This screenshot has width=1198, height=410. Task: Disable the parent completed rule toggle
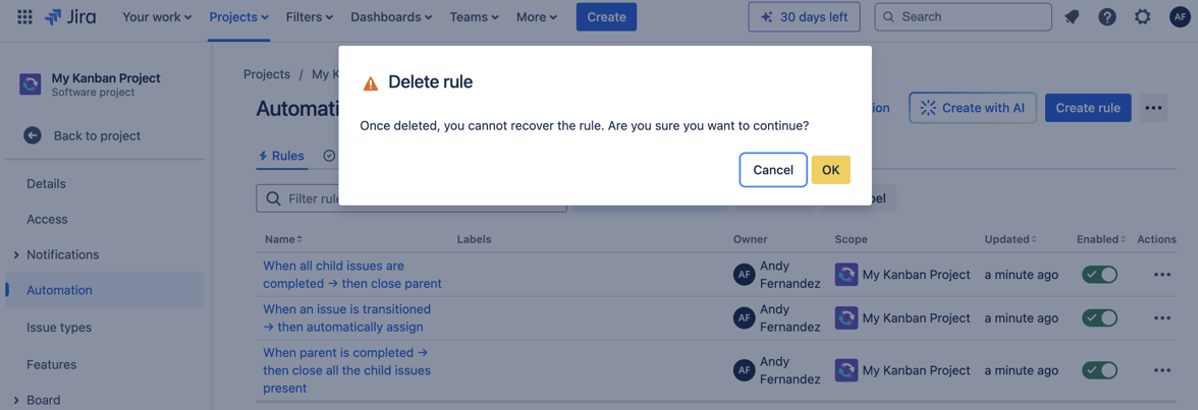coord(1099,370)
